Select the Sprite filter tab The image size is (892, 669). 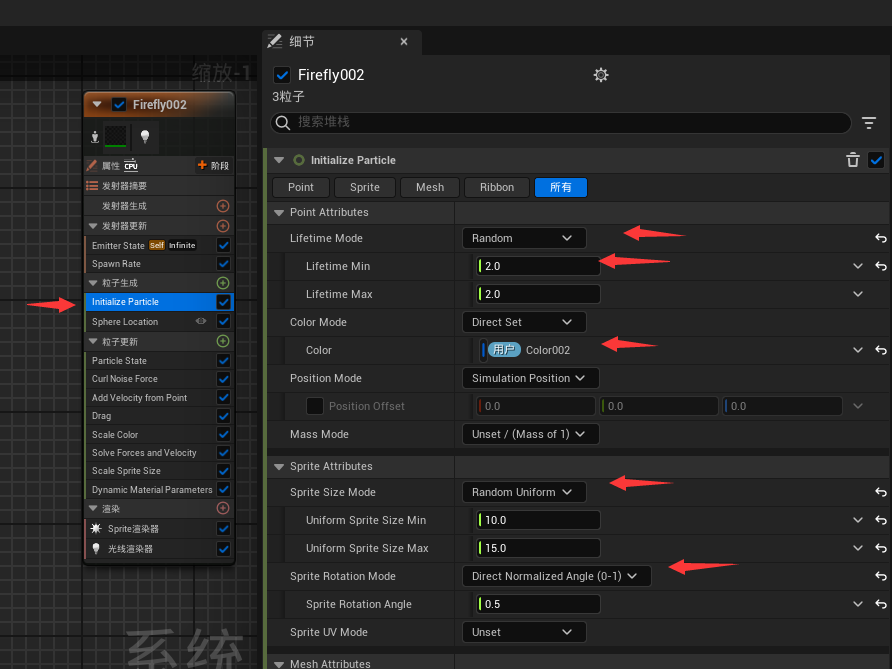pos(365,187)
